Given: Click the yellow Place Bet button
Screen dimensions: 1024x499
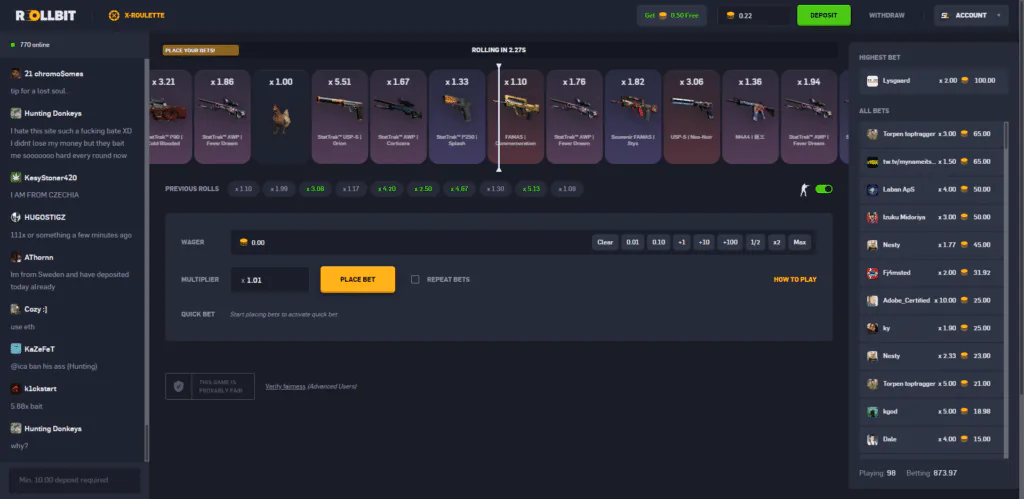Looking at the screenshot, I should click(357, 280).
